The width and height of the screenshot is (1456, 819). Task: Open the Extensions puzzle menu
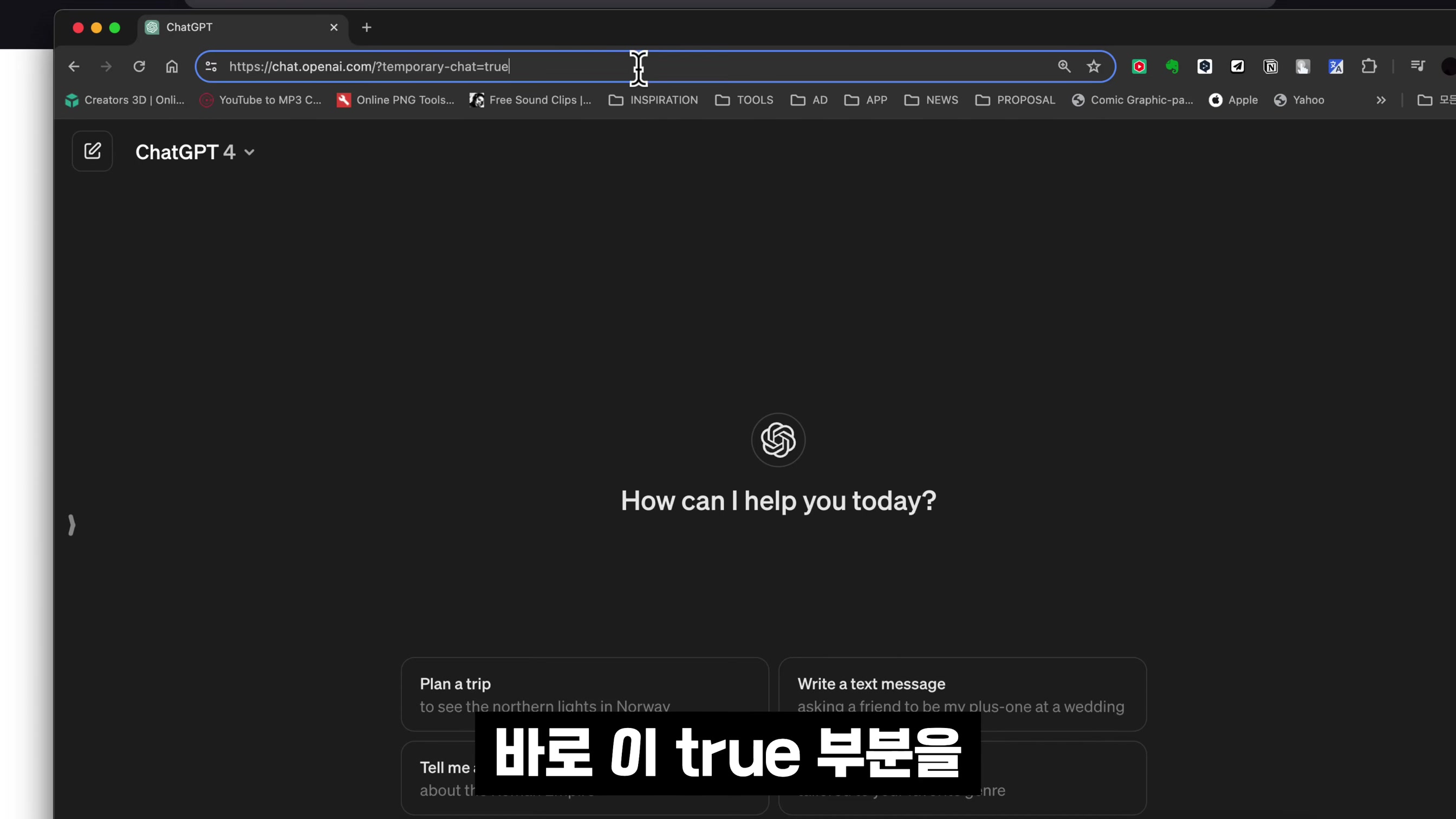coord(1369,67)
